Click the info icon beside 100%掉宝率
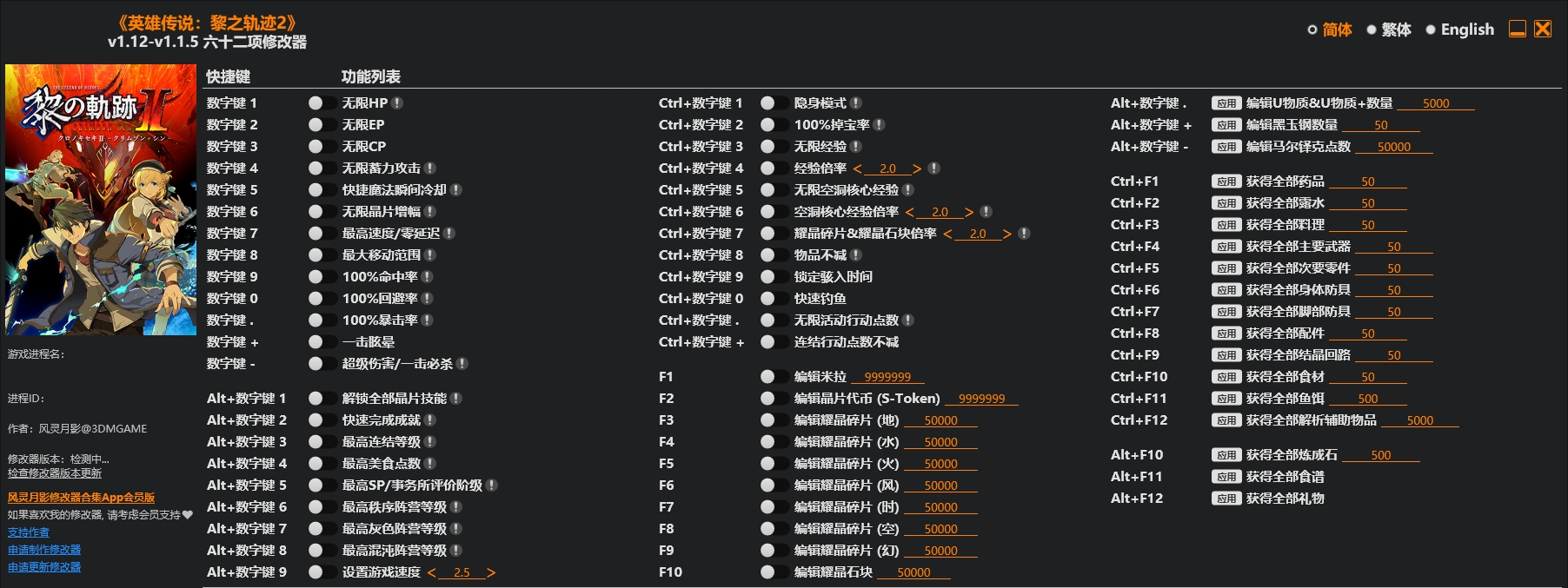Viewport: 1568px width, 588px height. tap(880, 125)
